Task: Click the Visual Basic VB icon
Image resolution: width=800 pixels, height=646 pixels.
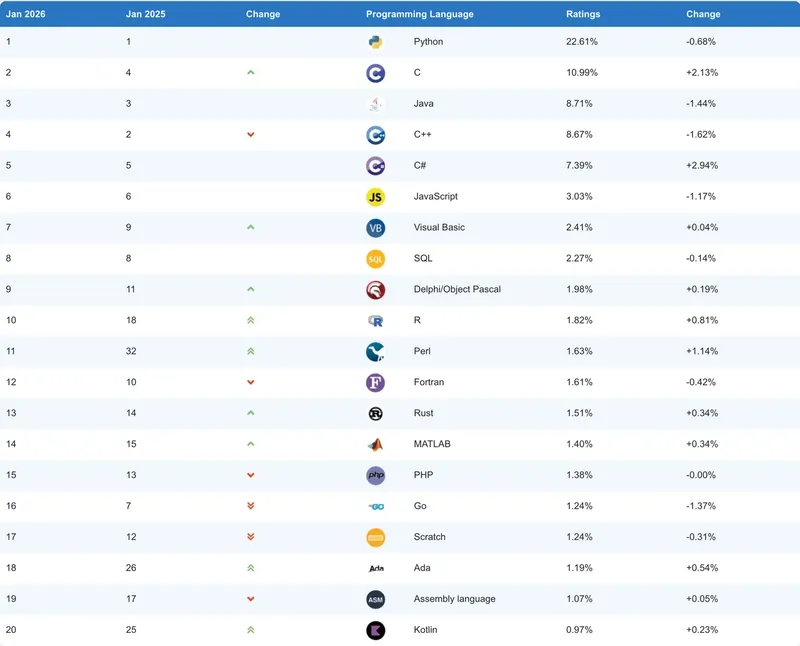Action: coord(375,228)
